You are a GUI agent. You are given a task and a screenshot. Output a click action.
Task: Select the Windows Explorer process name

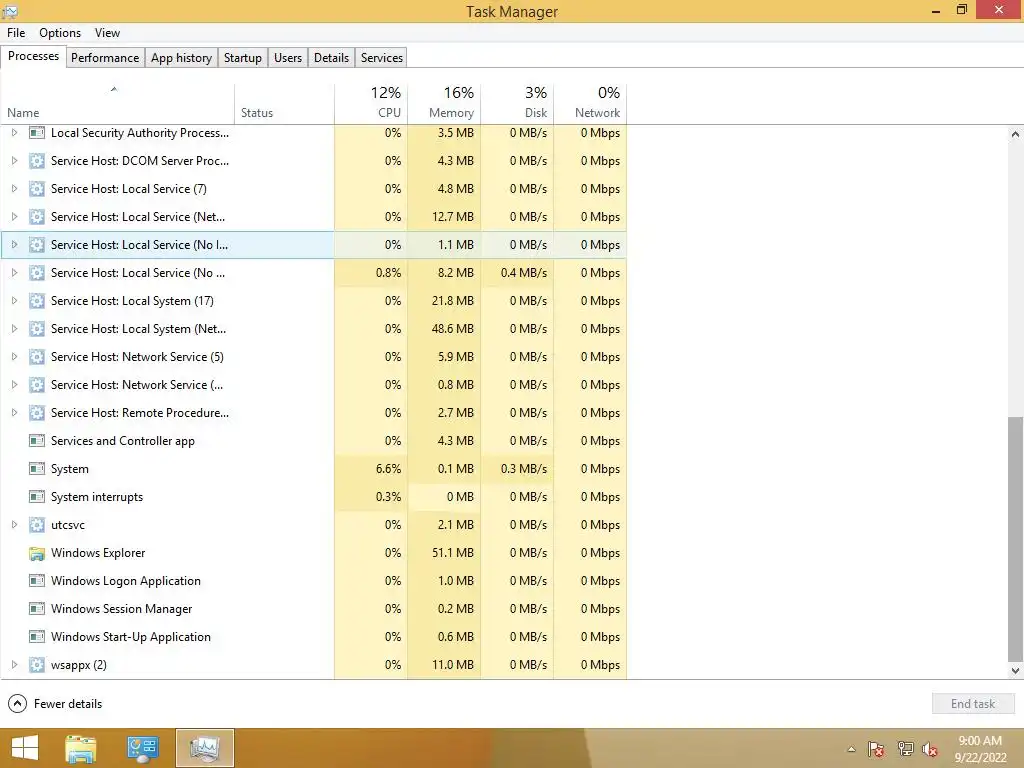tap(98, 553)
